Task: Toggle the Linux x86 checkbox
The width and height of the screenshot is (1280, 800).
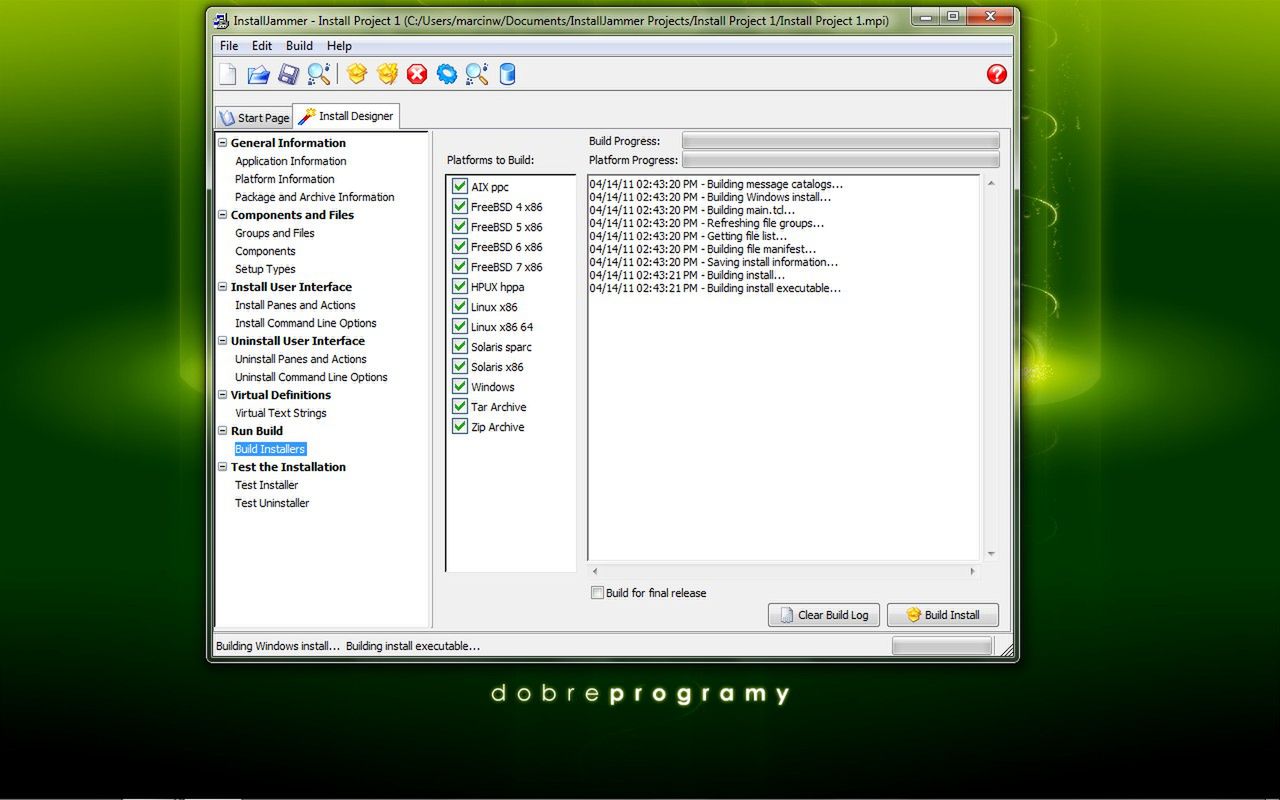Action: pyautogui.click(x=460, y=306)
